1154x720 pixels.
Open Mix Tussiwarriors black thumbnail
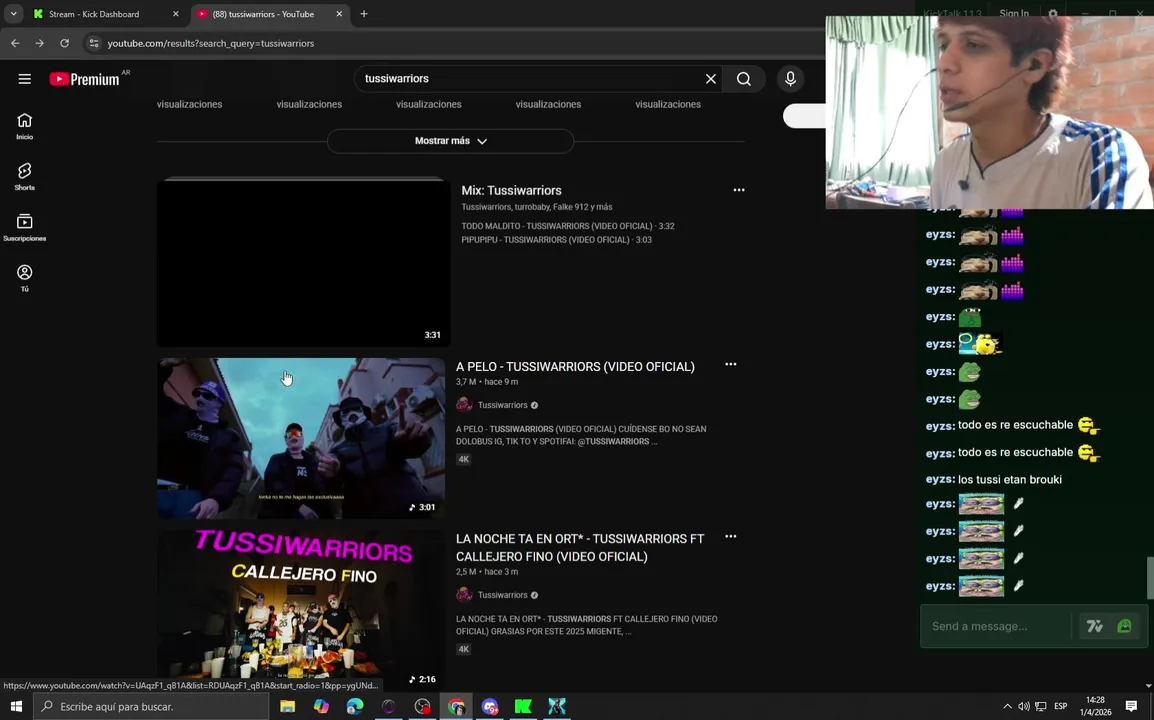(x=303, y=263)
